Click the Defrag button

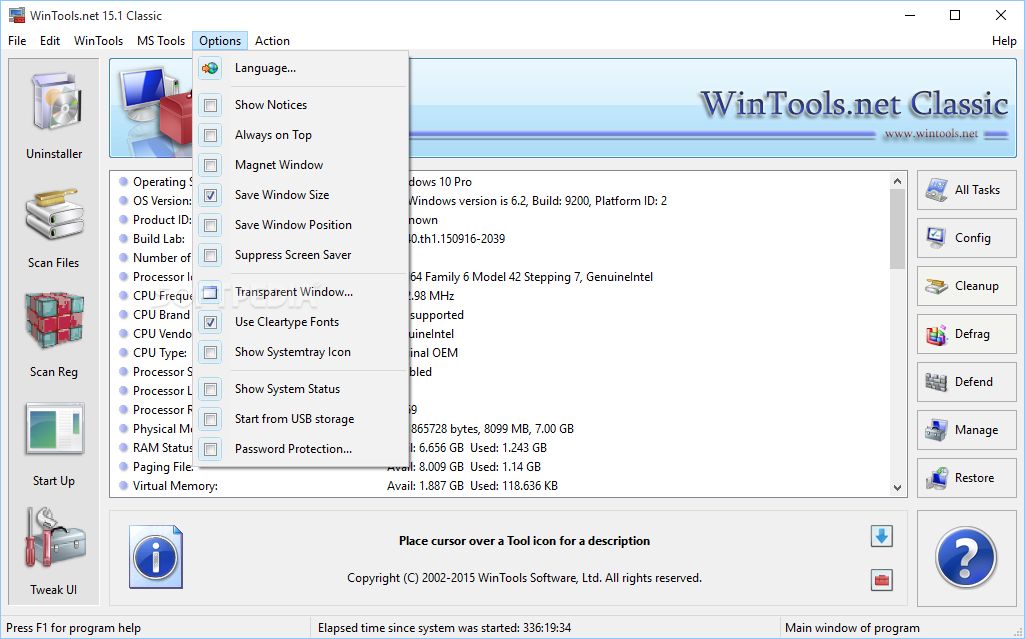coord(967,334)
